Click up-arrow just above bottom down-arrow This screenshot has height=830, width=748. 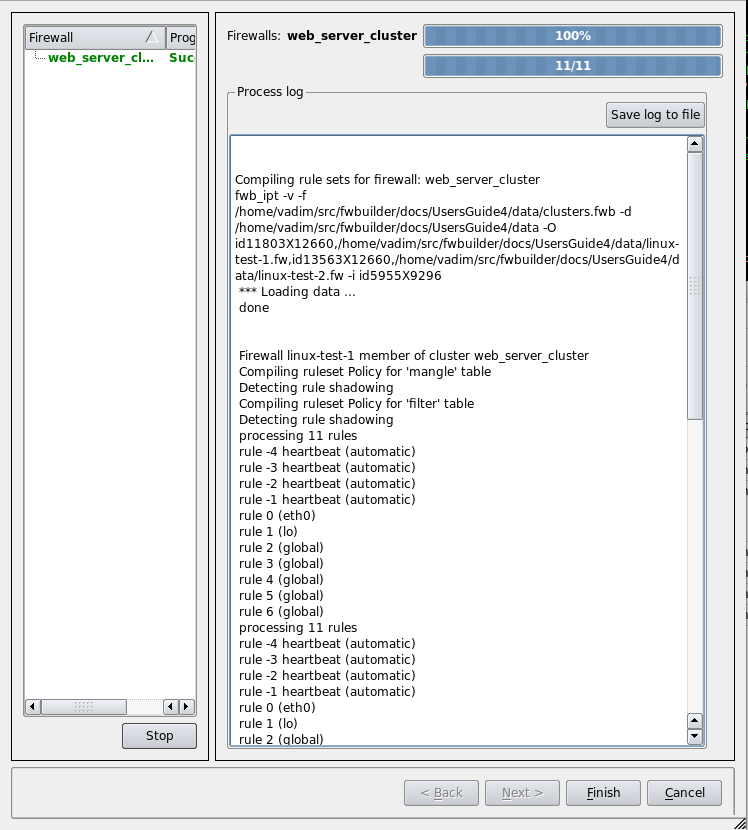click(x=695, y=720)
